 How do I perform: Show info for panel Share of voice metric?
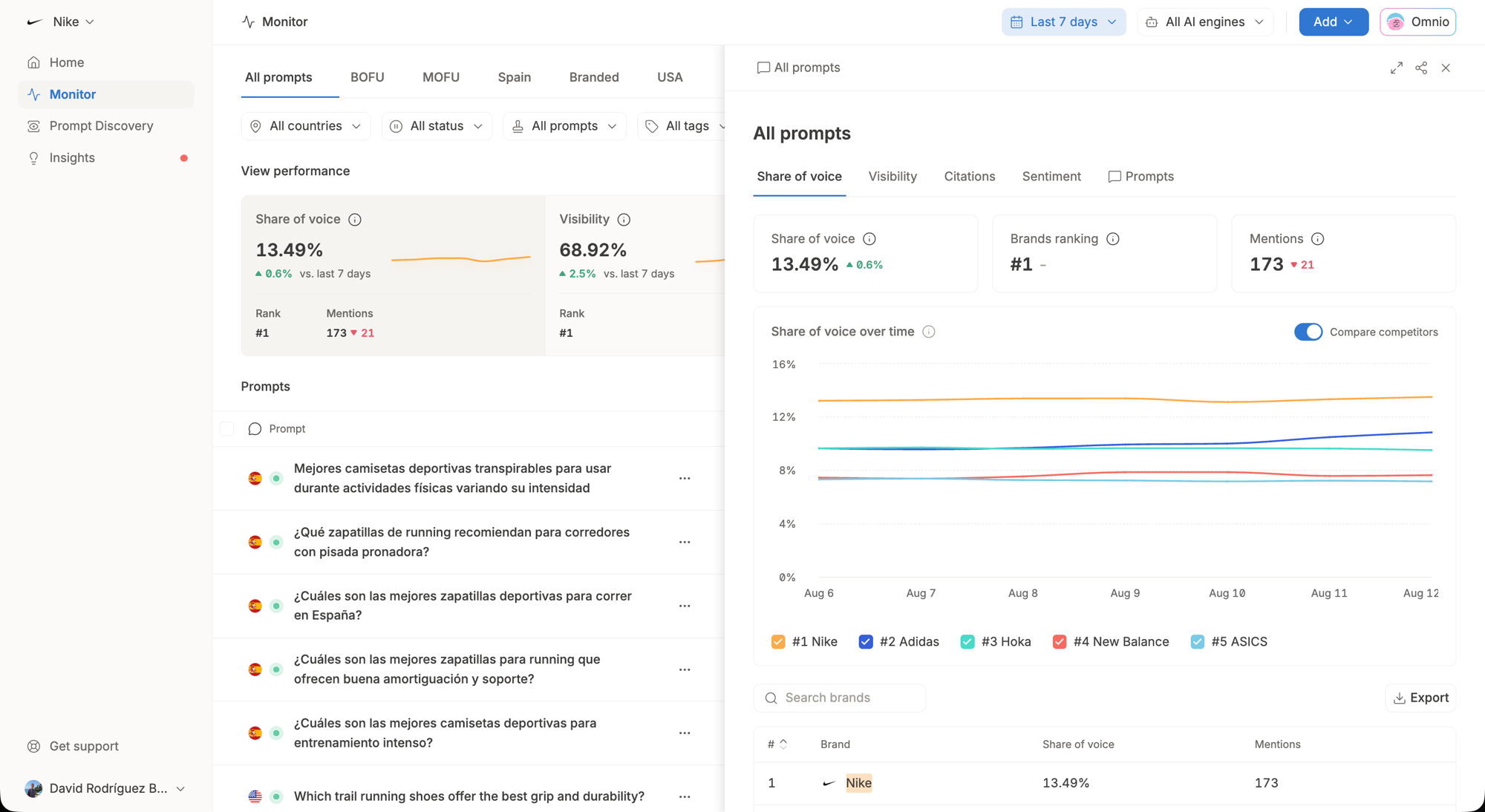[869, 239]
